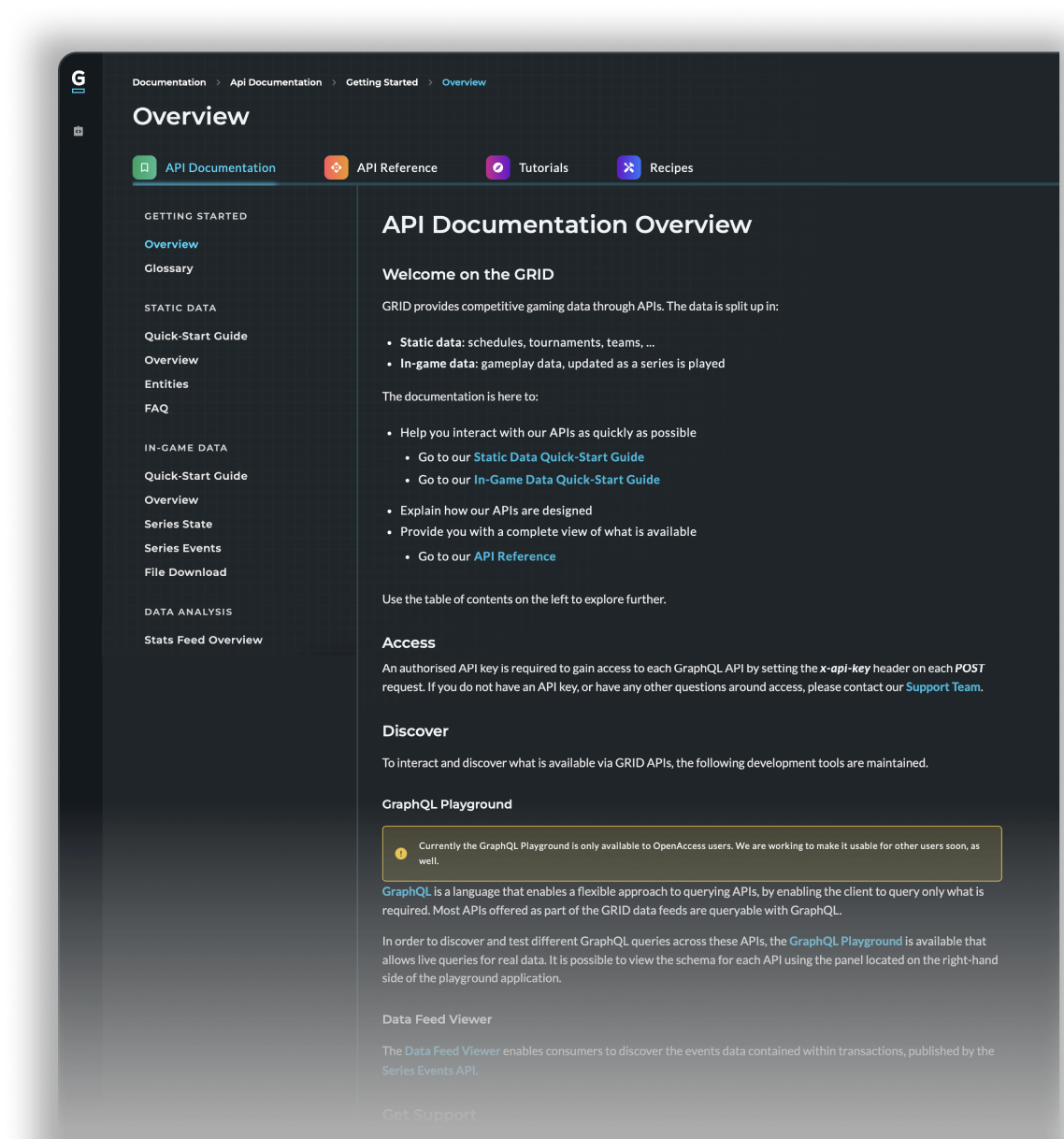This screenshot has height=1139, width=1064.
Task: Click the Support Team link
Action: 942,686
